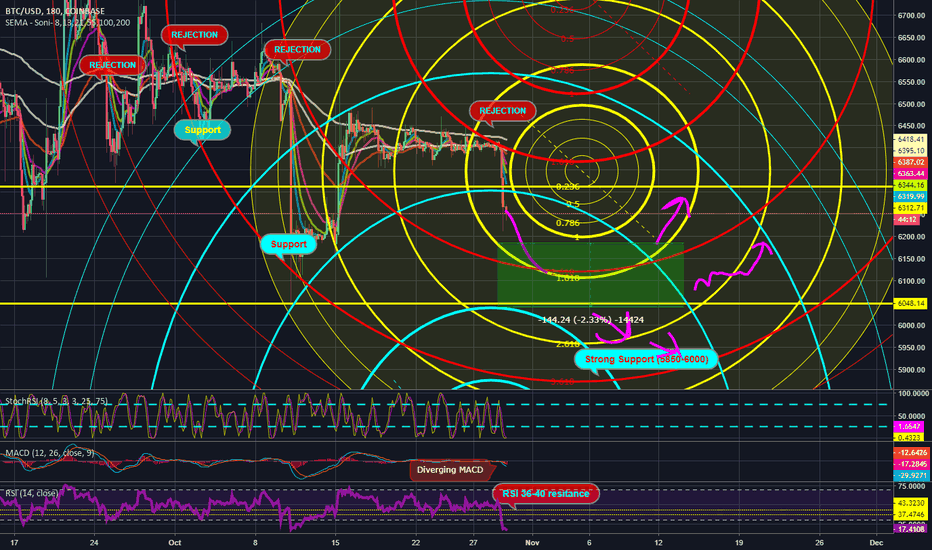Click the 75.0000 RSI scale label
932x550 pixels.
912,486
